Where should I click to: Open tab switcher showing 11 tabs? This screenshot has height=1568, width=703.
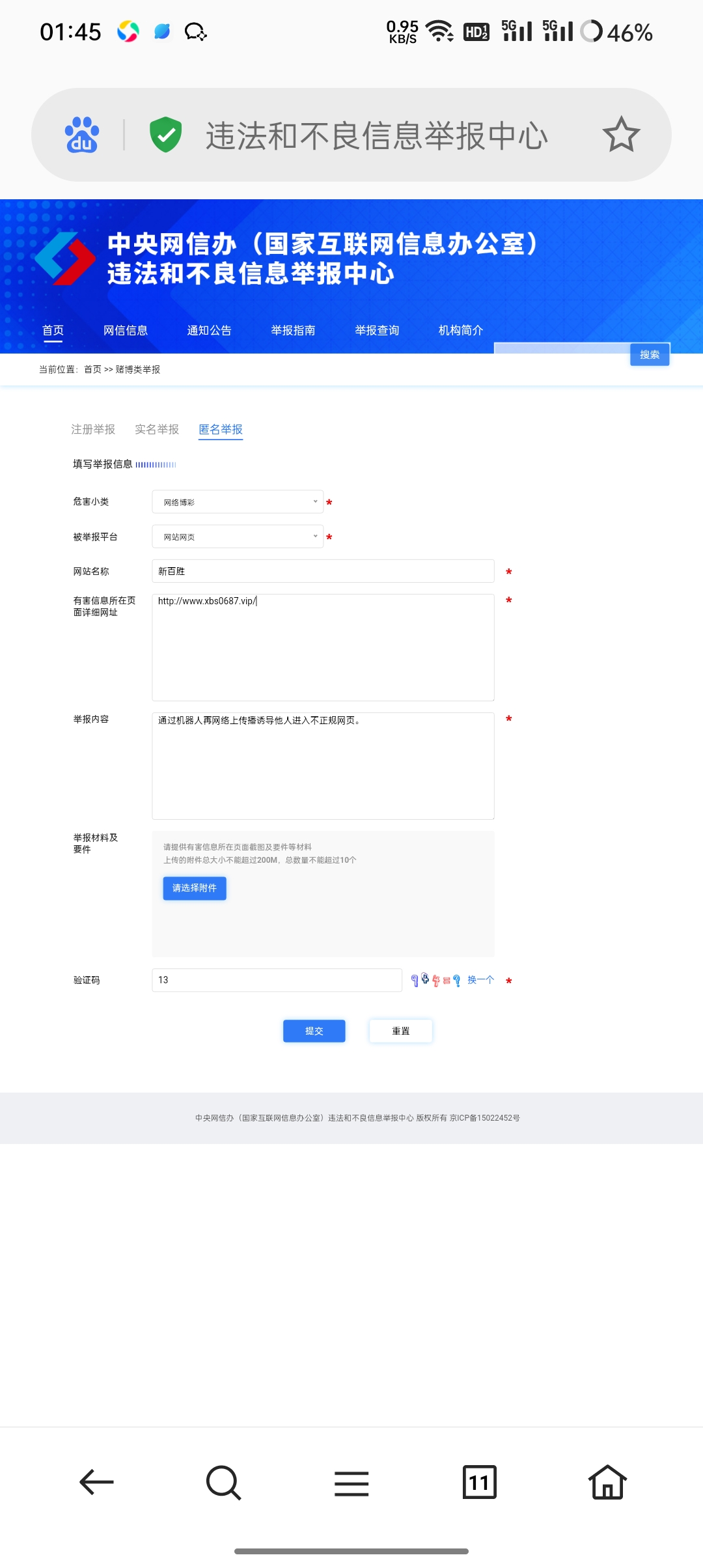pos(480,1482)
